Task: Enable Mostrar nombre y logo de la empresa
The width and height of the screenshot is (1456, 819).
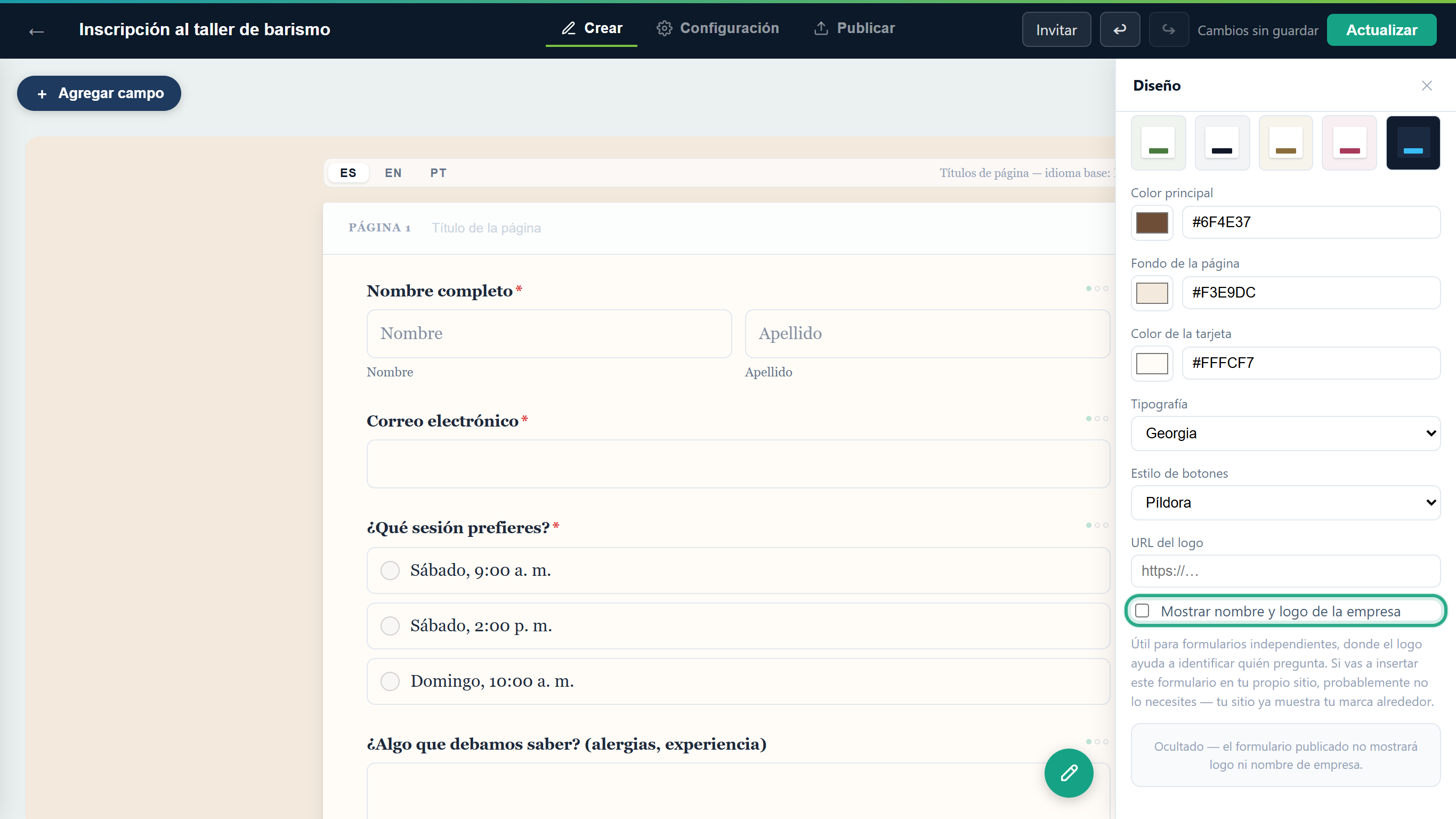Action: point(1142,611)
